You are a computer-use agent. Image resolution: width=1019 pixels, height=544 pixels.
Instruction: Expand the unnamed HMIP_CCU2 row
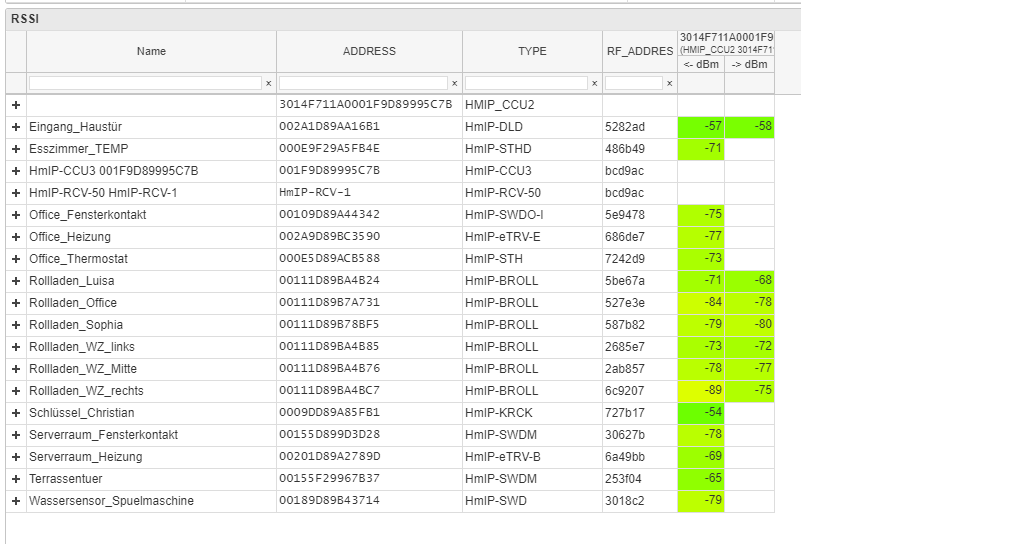coord(16,105)
